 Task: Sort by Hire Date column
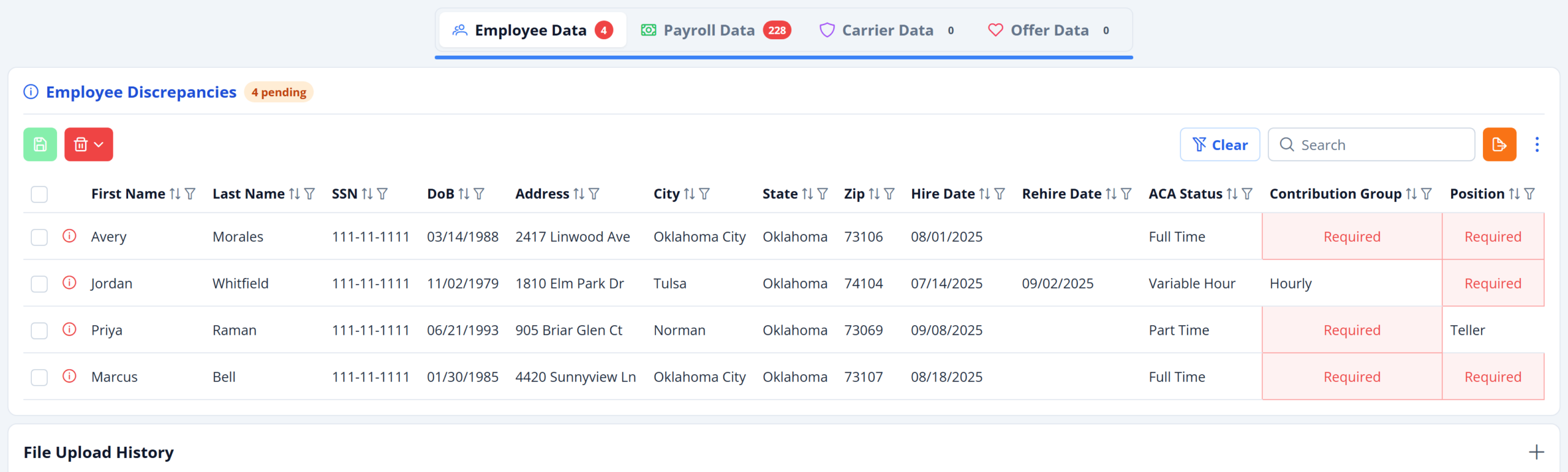985,194
